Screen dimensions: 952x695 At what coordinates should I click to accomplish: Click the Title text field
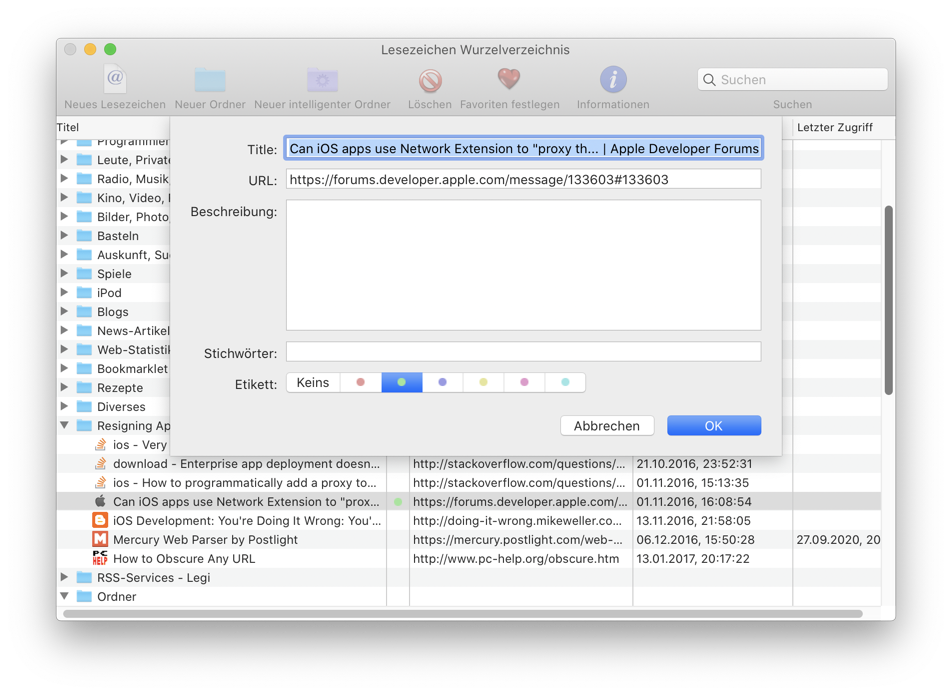coord(523,149)
